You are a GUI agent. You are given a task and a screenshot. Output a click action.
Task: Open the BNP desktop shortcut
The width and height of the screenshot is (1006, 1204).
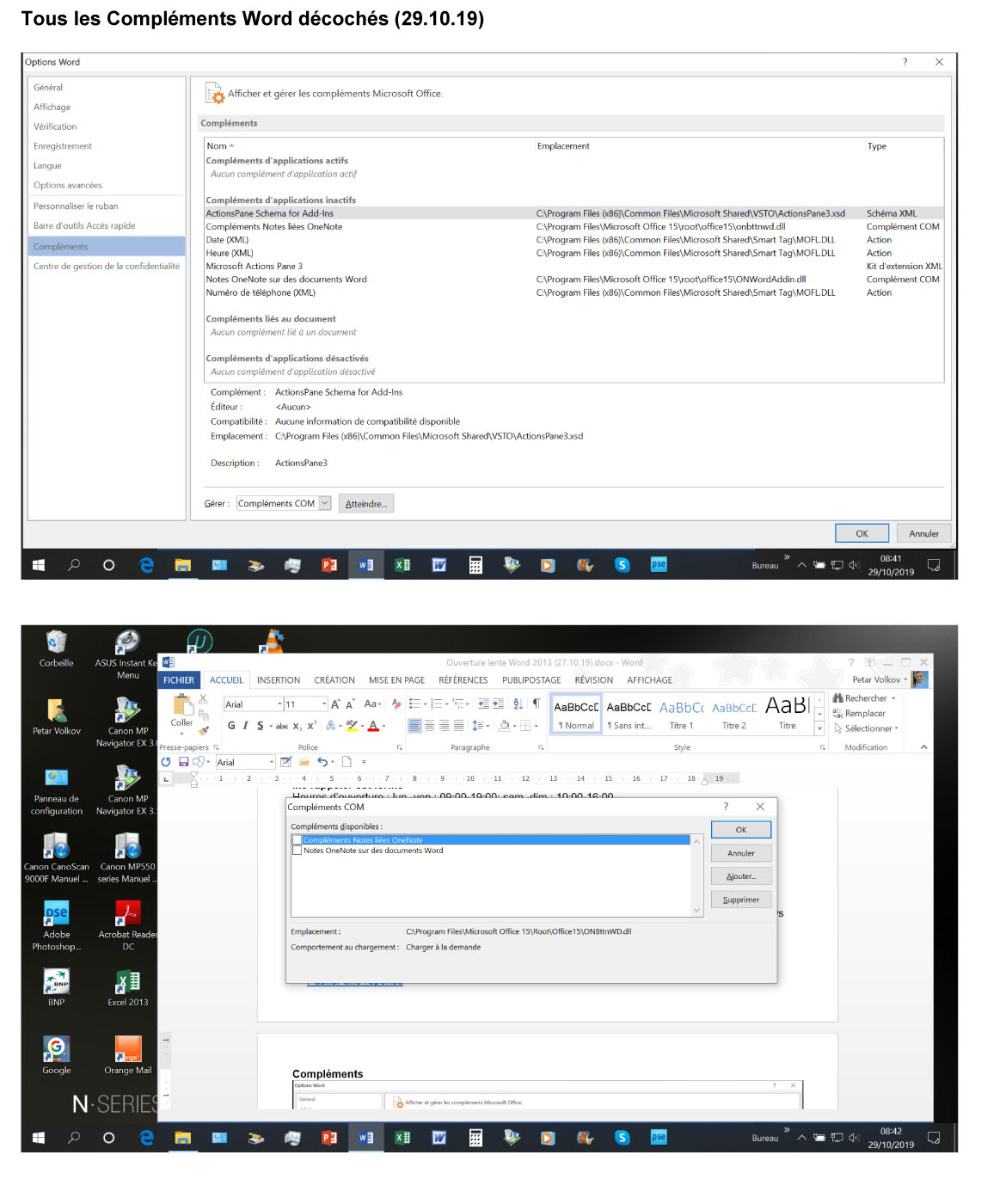coord(57,986)
